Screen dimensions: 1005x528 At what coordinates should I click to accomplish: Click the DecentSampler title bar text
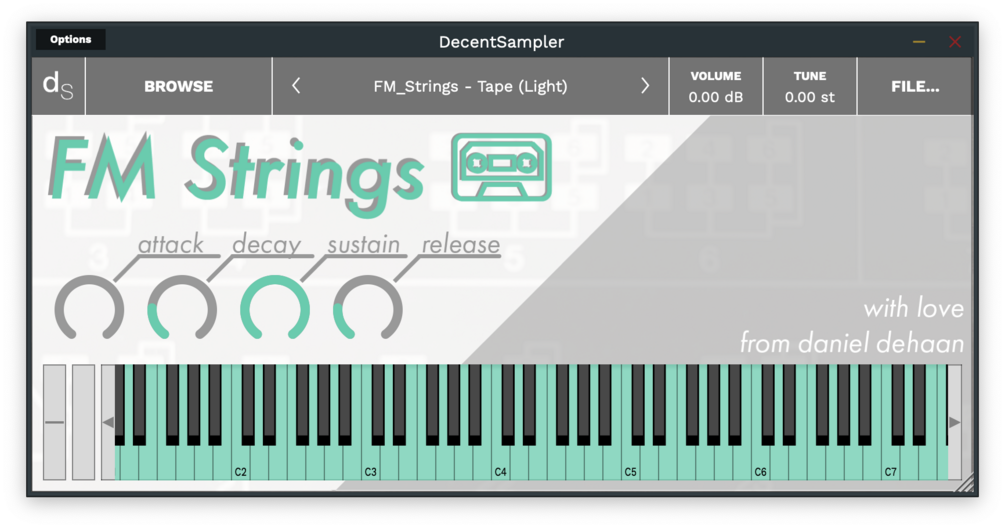[501, 42]
